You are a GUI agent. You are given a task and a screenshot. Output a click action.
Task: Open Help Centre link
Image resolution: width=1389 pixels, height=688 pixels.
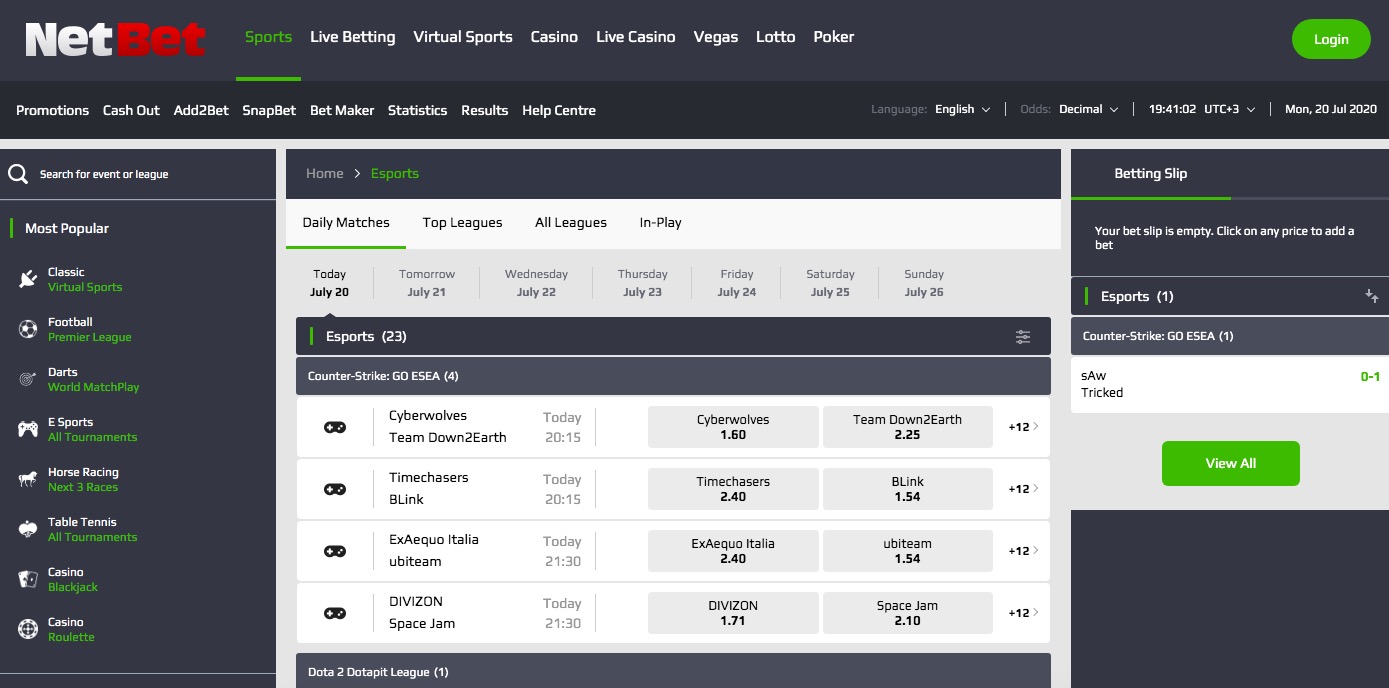559,110
